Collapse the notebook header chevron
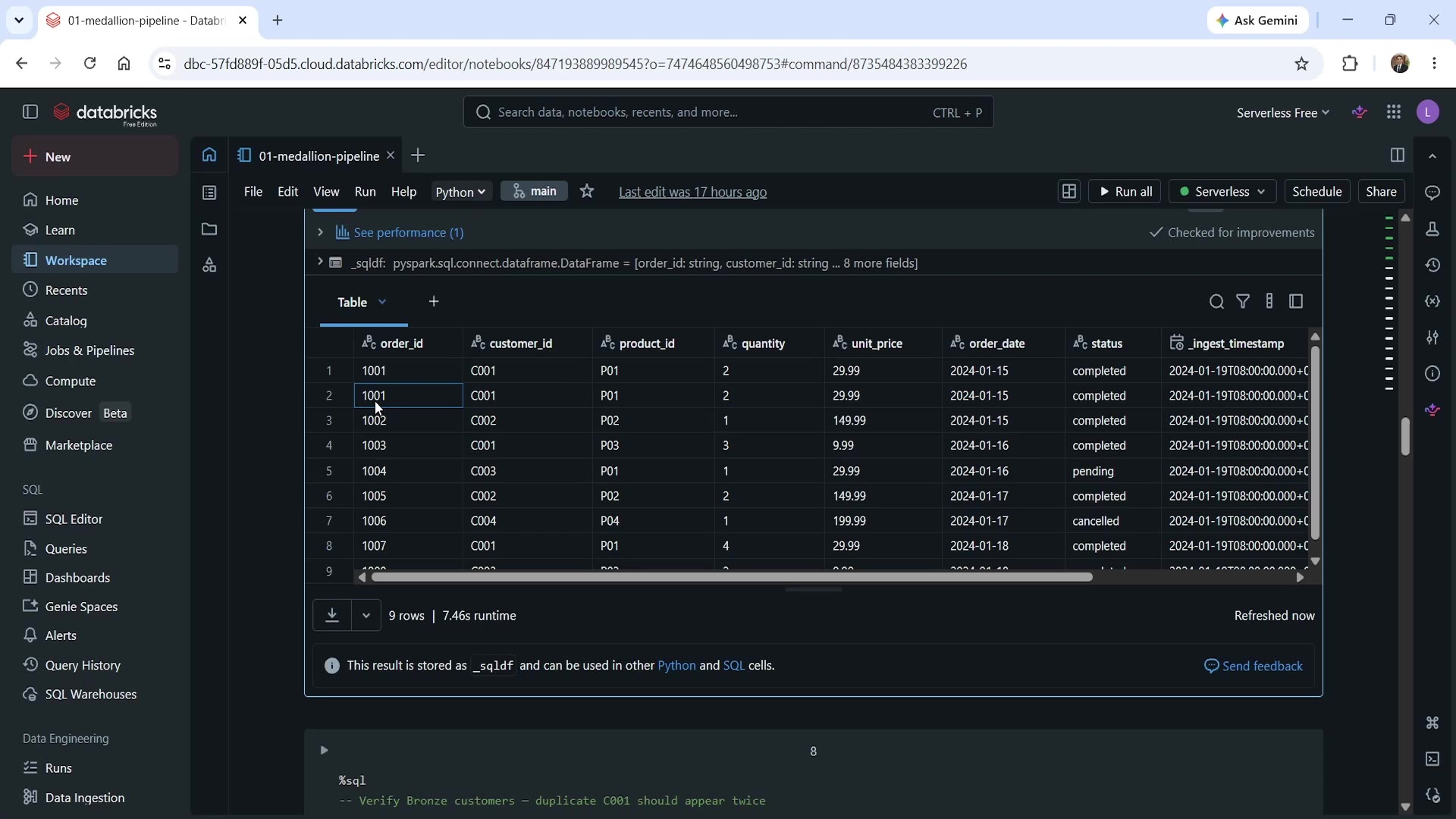This screenshot has width=1456, height=819. [x=1432, y=156]
